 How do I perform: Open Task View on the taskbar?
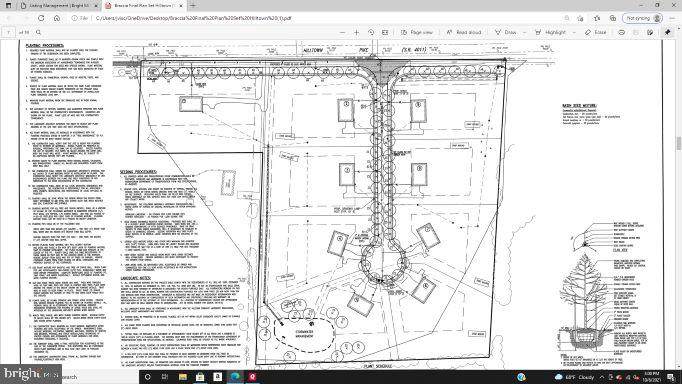coord(165,377)
